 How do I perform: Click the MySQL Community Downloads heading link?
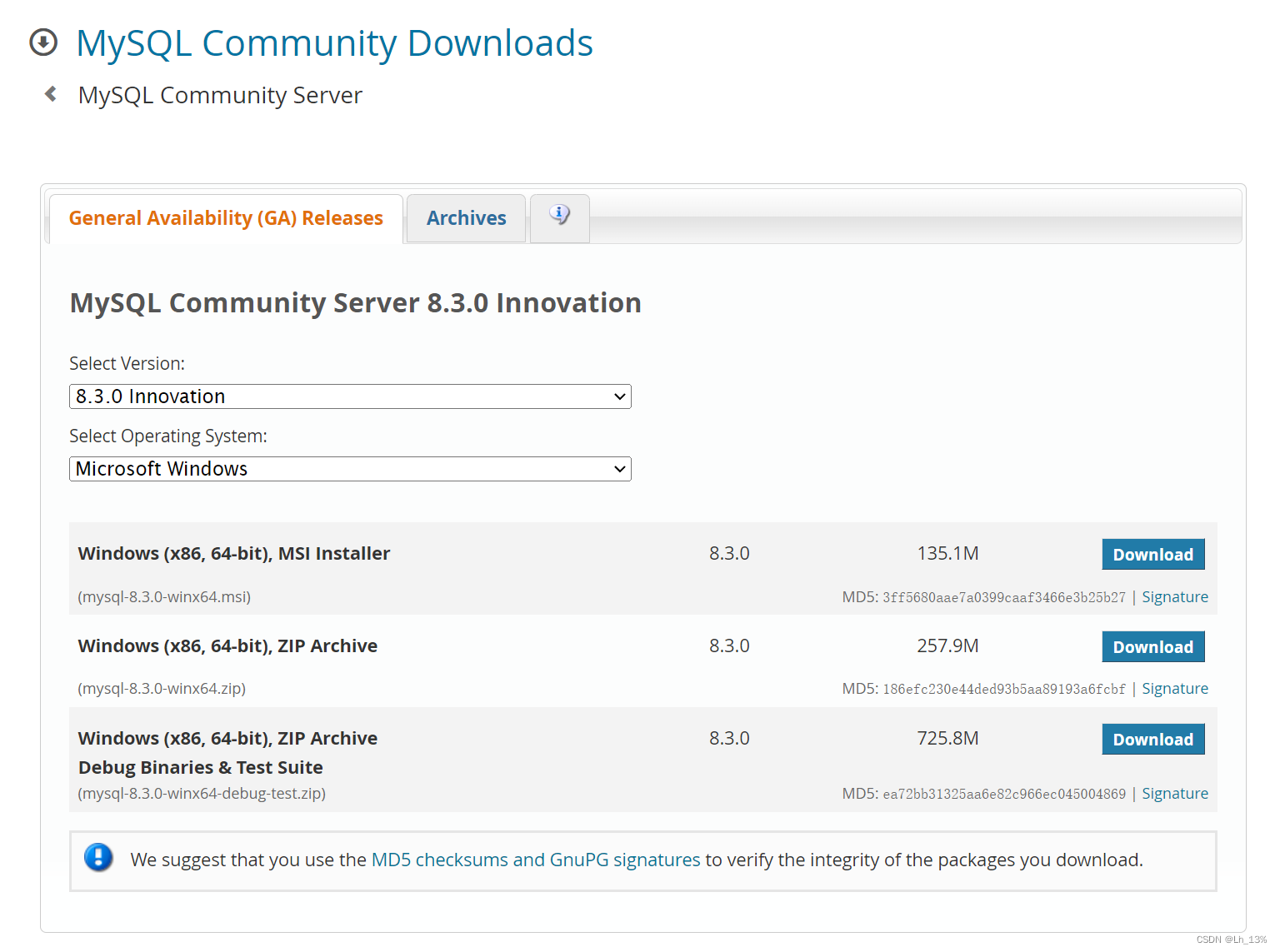[334, 43]
